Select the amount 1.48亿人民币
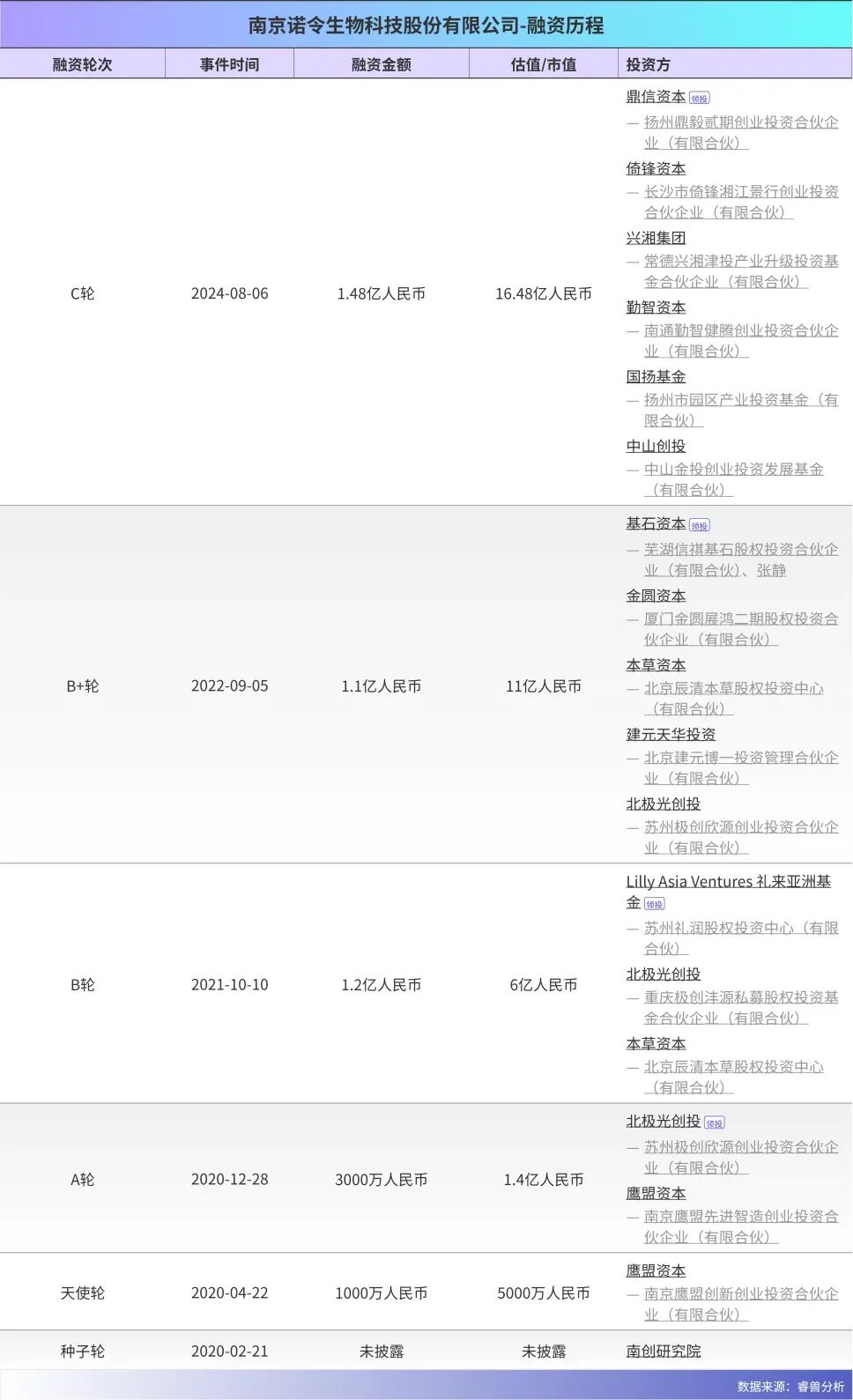The image size is (853, 1400). point(381,293)
